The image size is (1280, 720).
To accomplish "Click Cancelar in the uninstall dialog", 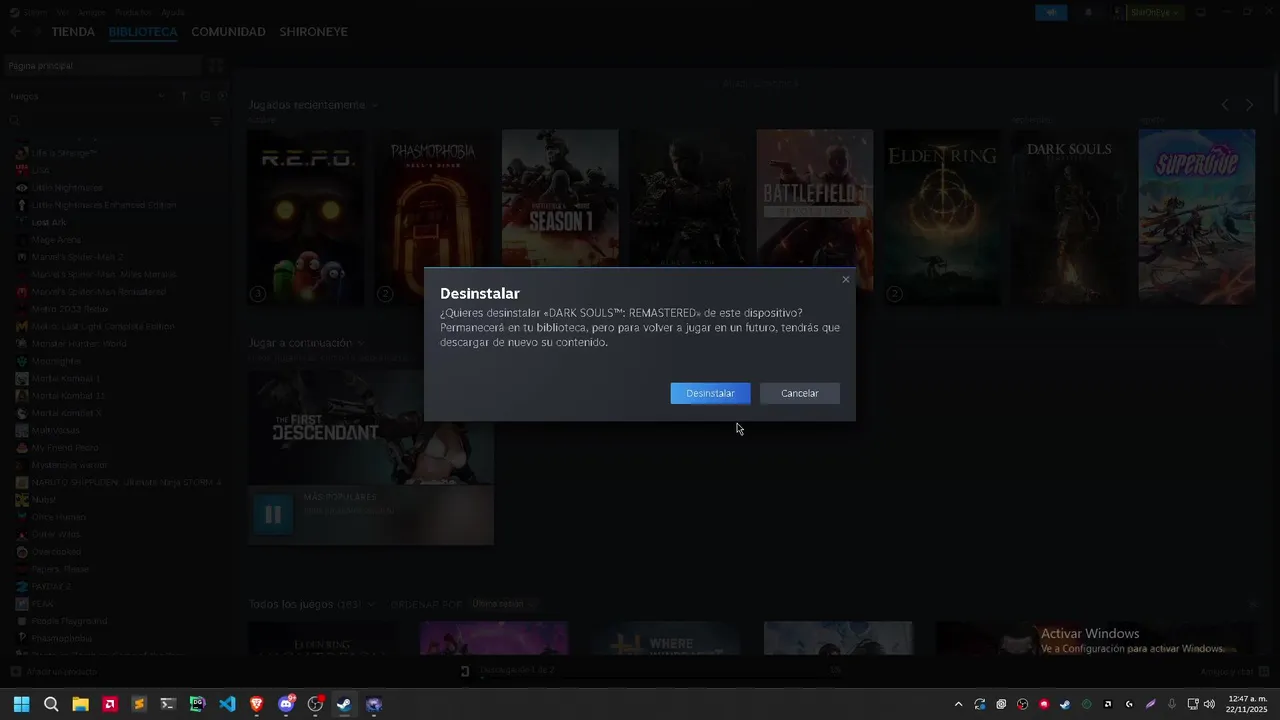I will pos(799,393).
